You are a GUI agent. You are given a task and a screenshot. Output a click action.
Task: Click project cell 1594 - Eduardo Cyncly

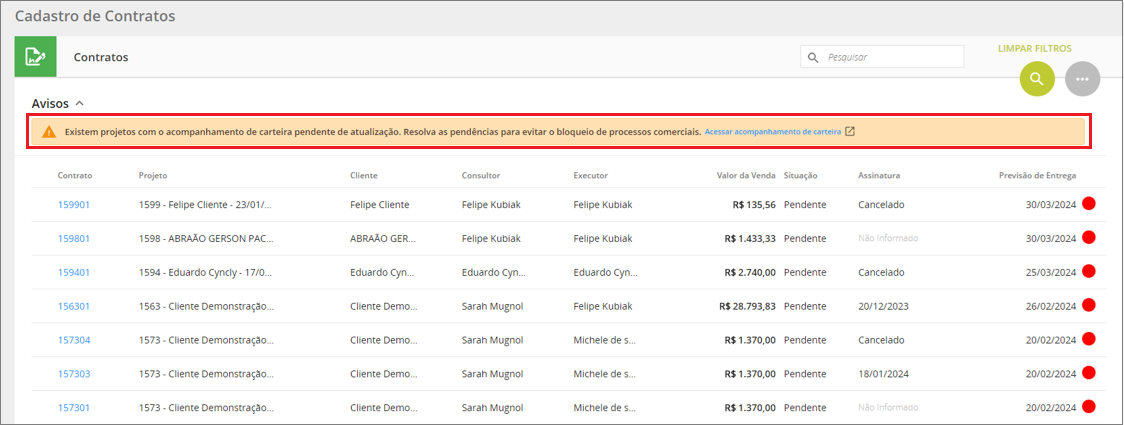click(206, 272)
